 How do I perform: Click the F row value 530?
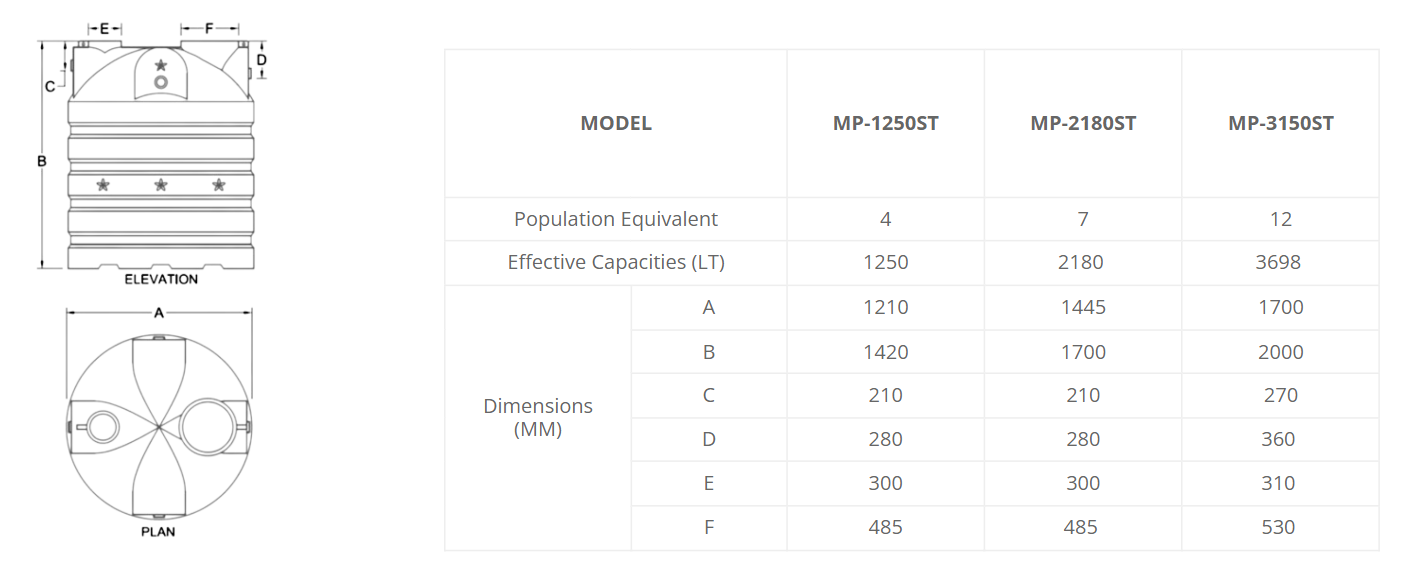1281,527
